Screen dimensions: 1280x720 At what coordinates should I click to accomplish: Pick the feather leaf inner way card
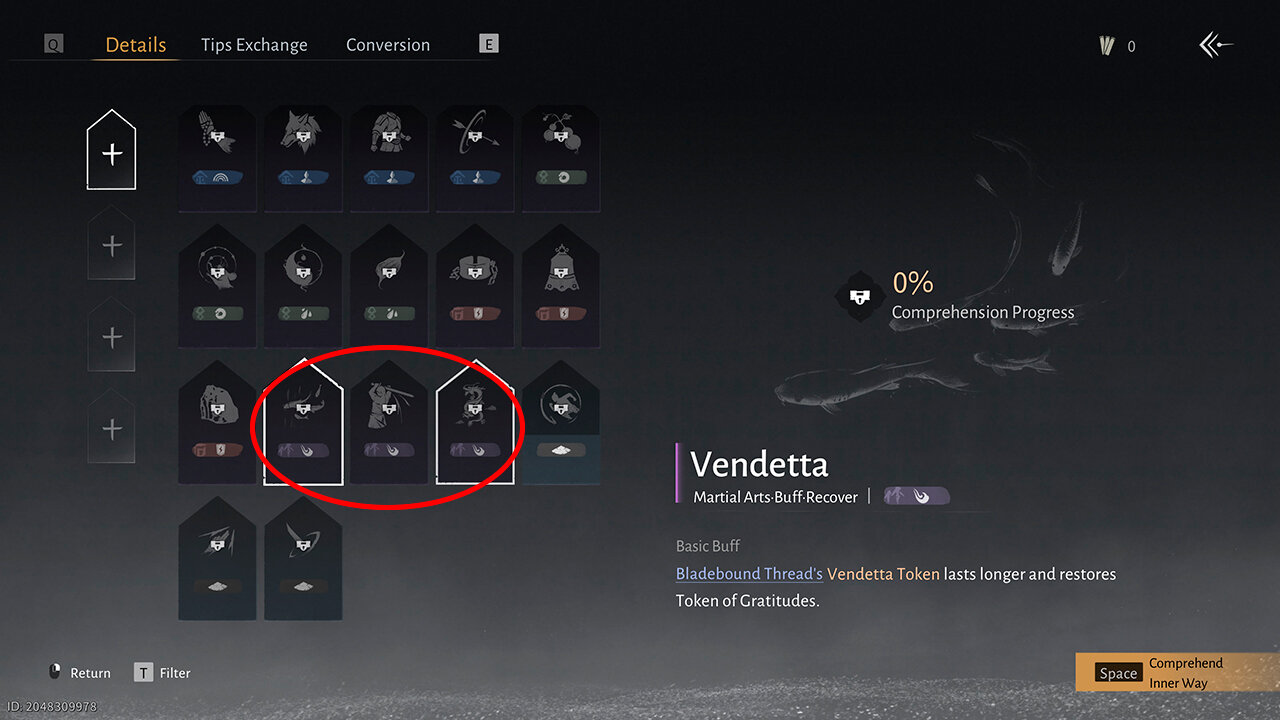(x=389, y=285)
